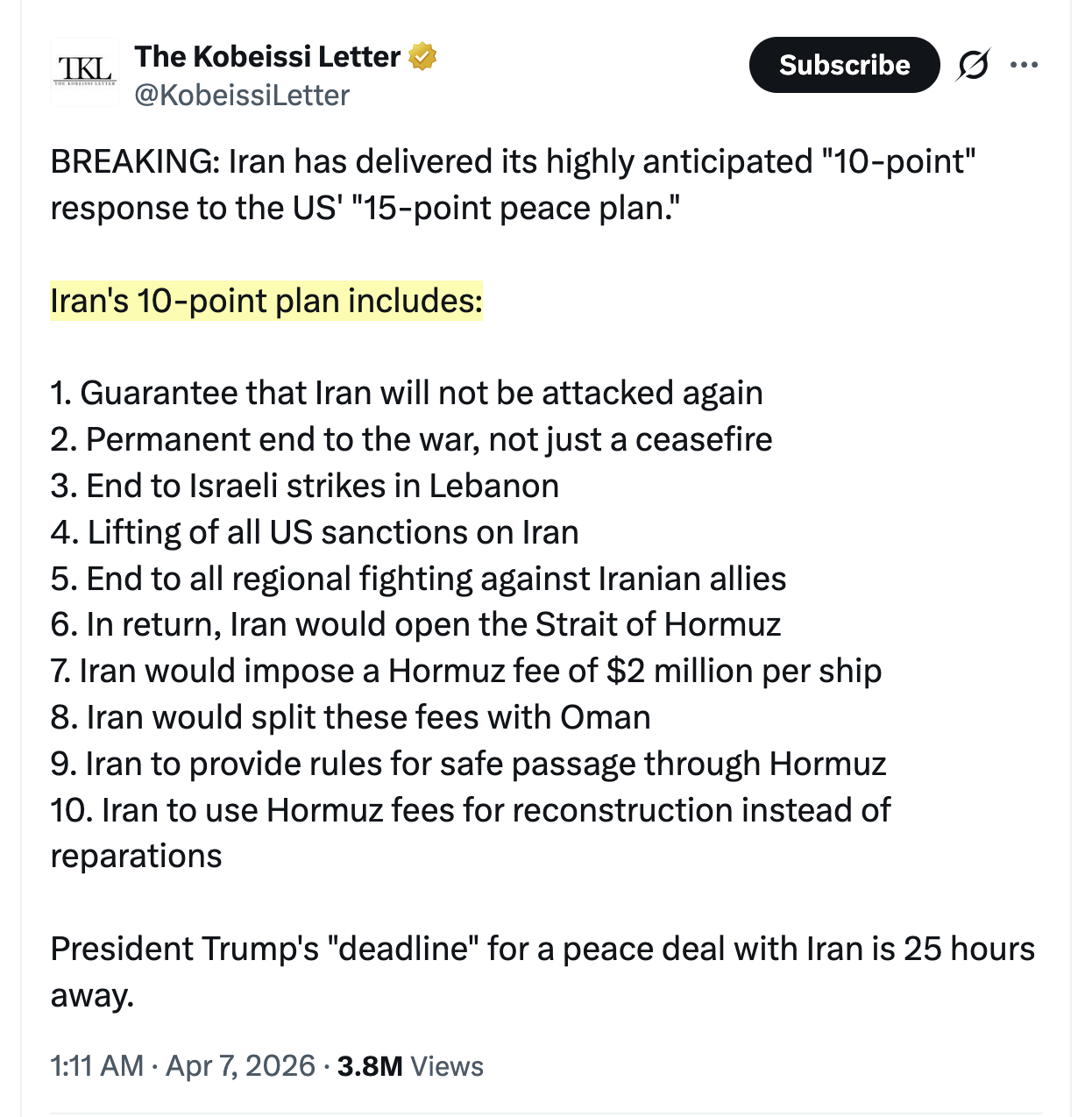This screenshot has height=1117, width=1092.
Task: Click point 3 on Israeli strikes in Lebanon
Action: pyautogui.click(x=304, y=486)
